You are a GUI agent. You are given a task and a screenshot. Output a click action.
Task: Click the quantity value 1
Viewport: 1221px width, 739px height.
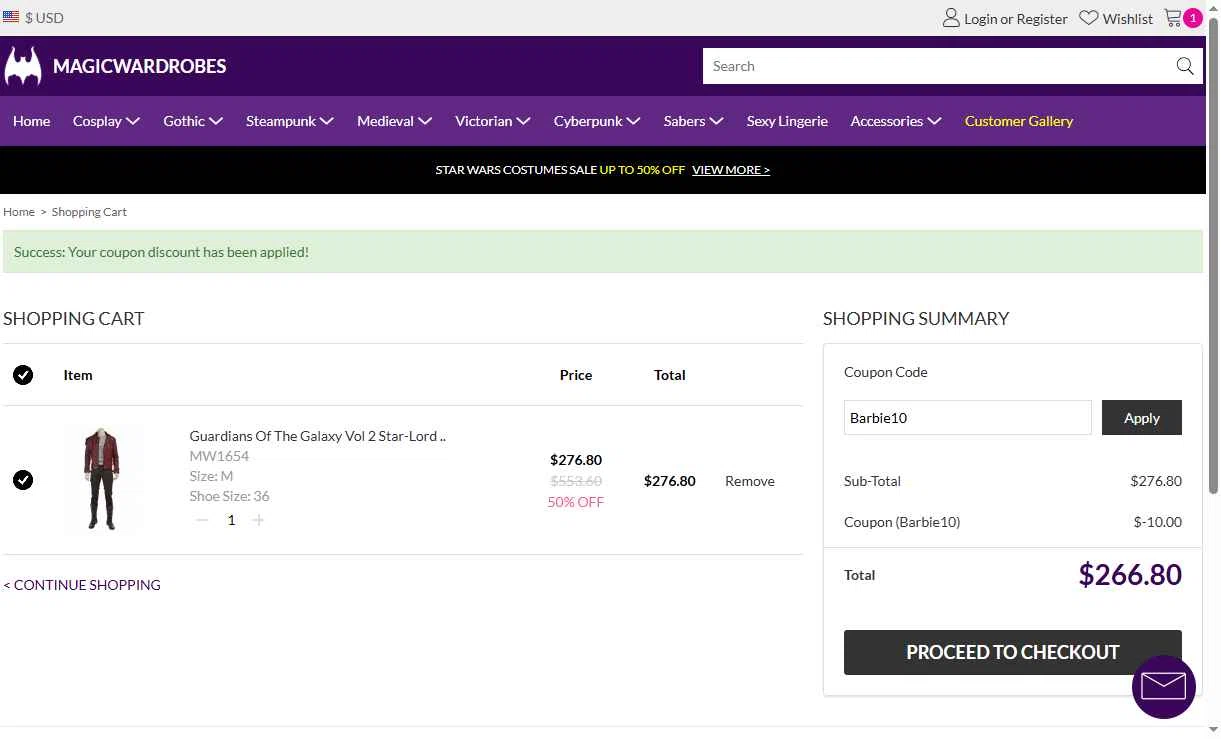point(231,520)
